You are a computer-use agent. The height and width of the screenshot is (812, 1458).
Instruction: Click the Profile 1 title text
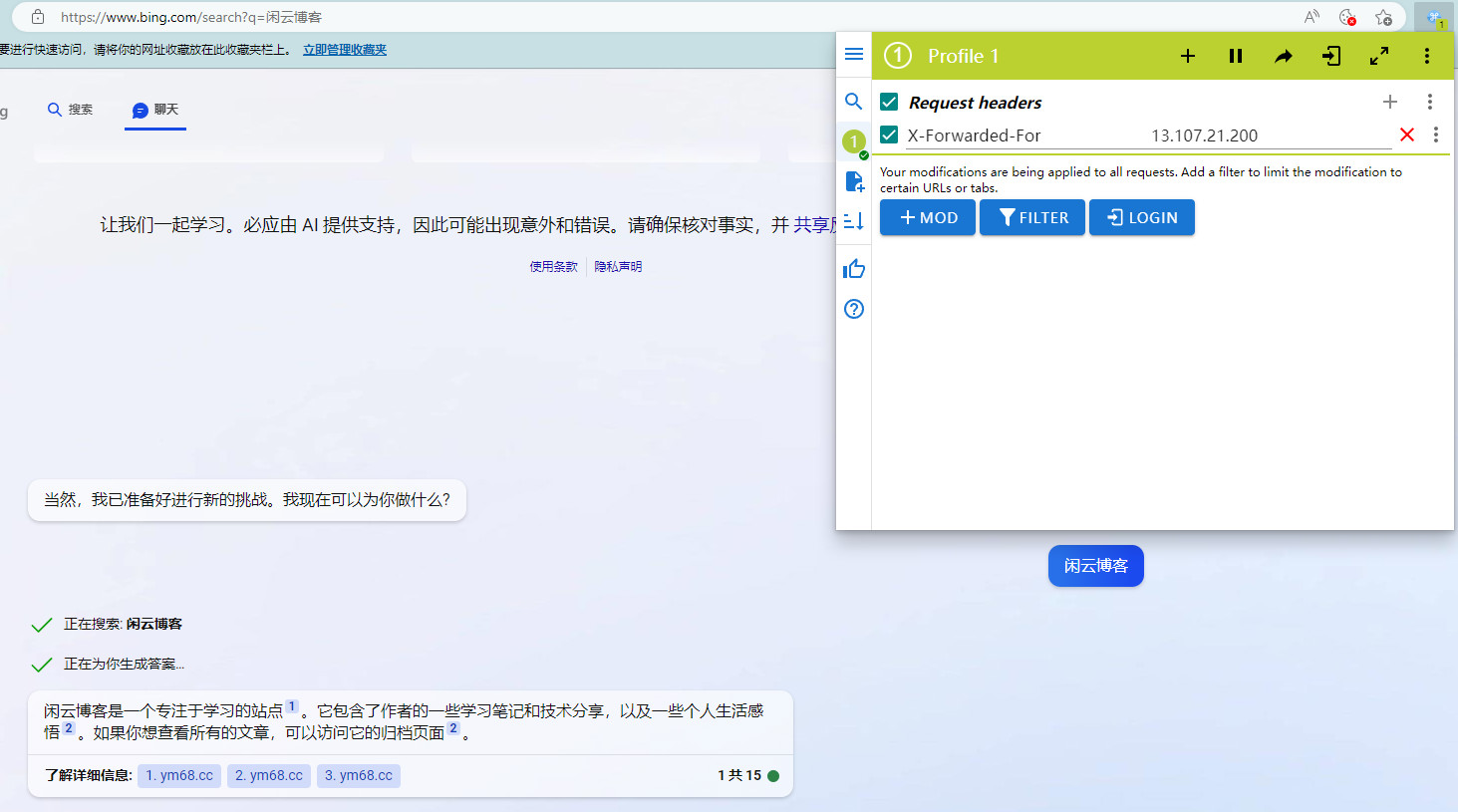(x=963, y=56)
